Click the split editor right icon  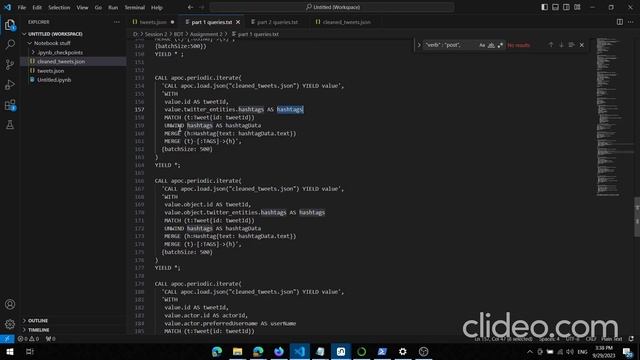tap(620, 22)
